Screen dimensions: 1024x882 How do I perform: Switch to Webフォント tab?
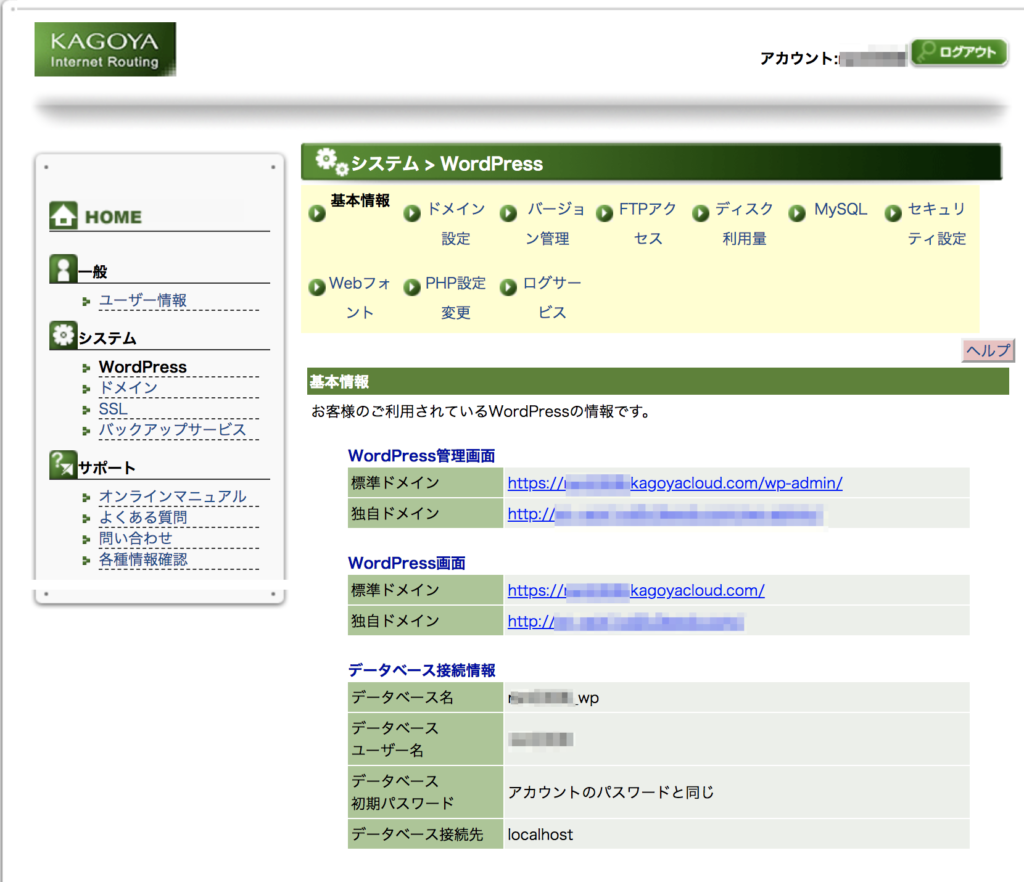tap(360, 298)
